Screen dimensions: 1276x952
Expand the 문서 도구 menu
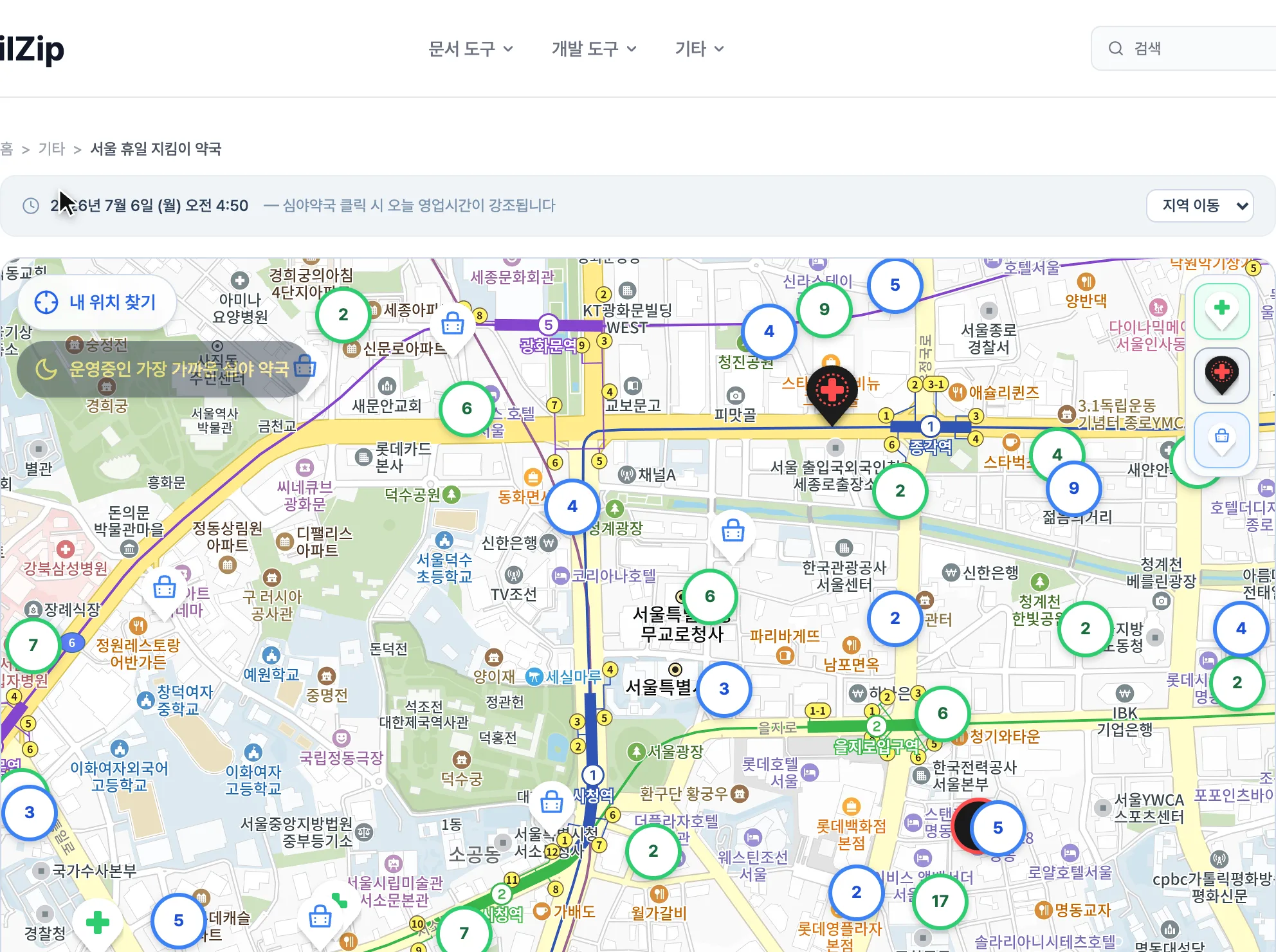(x=471, y=49)
